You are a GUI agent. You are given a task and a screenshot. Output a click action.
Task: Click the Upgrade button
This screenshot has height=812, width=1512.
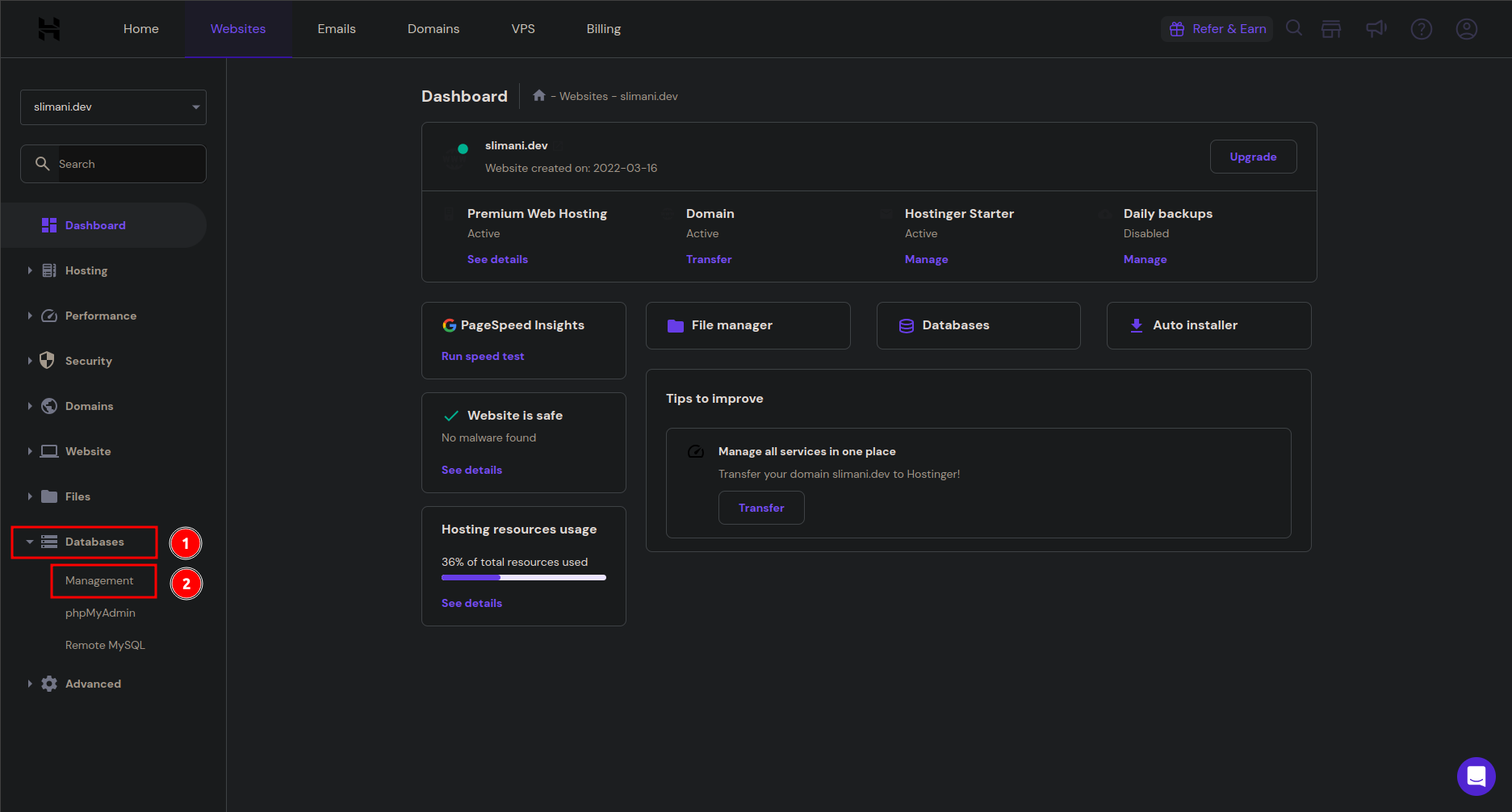pos(1252,157)
